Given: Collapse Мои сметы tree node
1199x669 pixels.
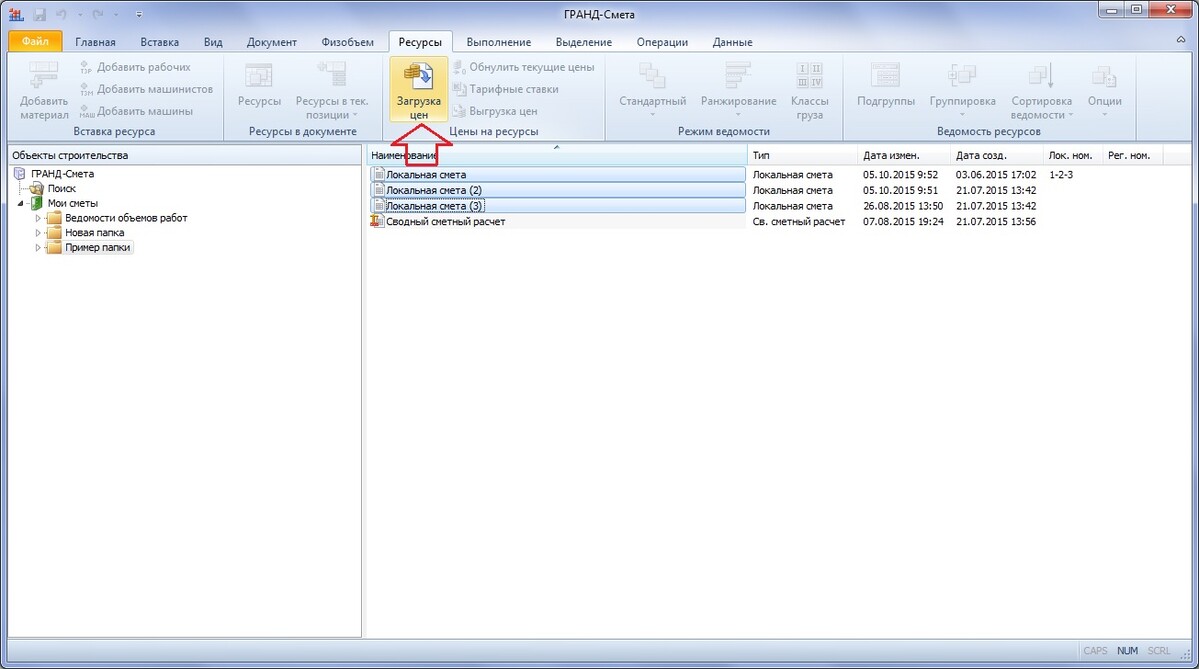Looking at the screenshot, I should click(21, 203).
